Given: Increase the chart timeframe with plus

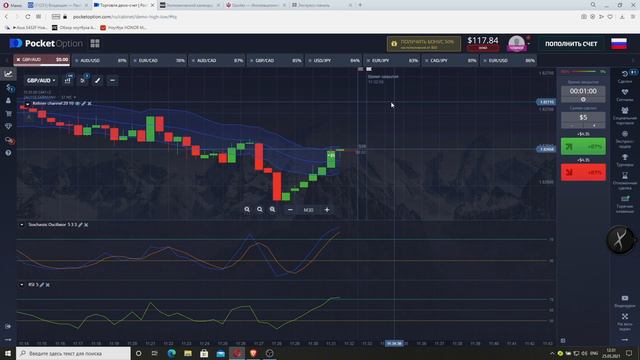Looking at the screenshot, I should point(327,210).
